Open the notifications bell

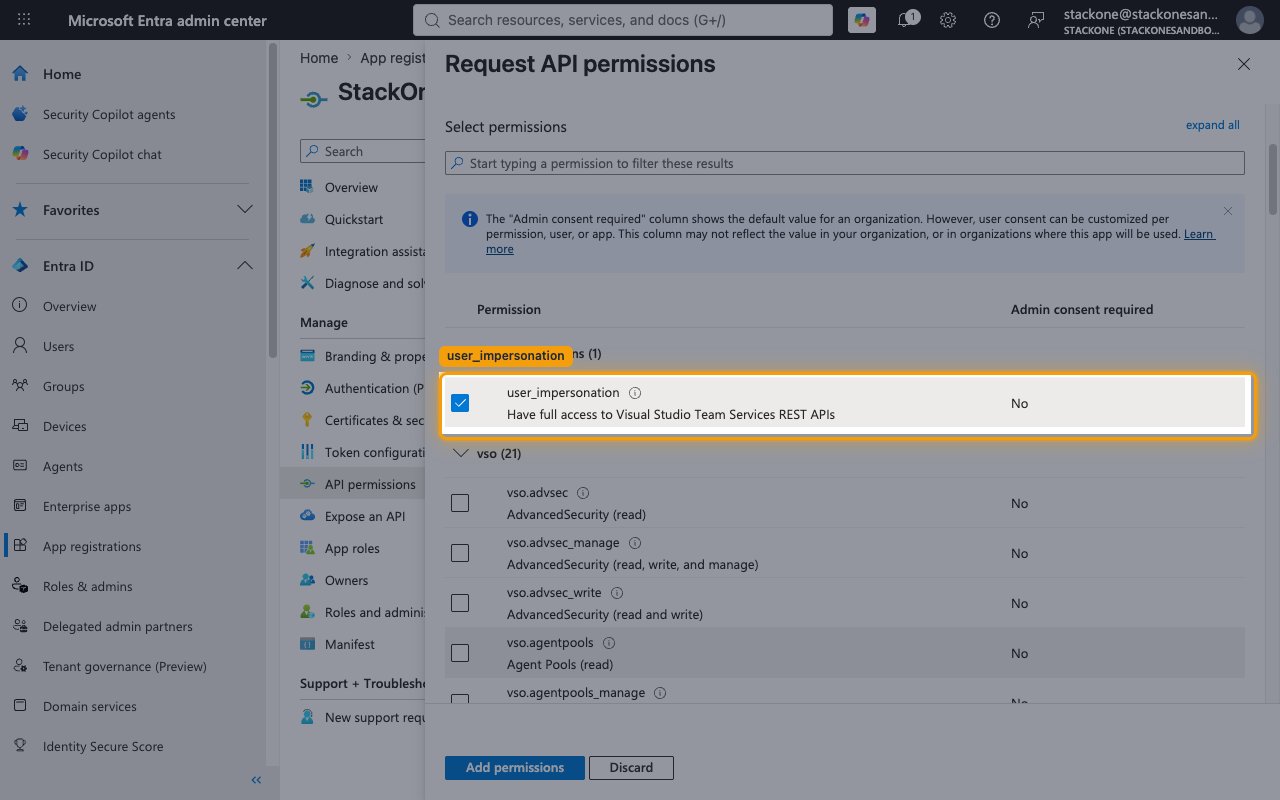point(906,20)
